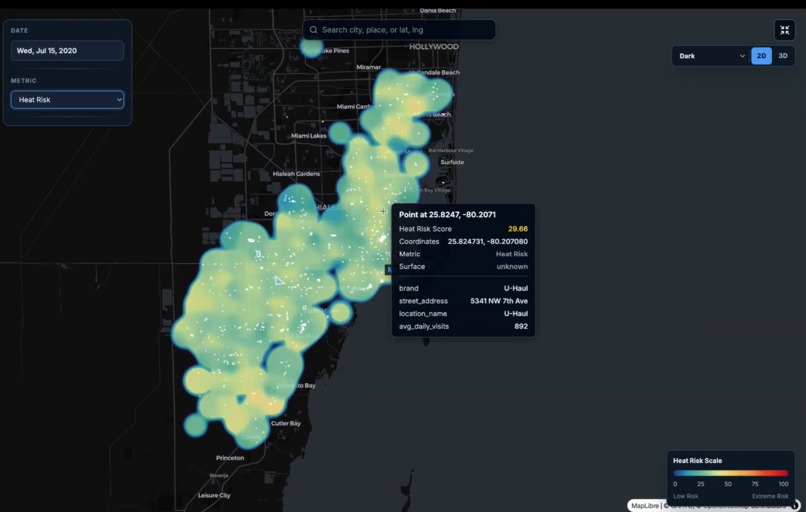Click the Hialeah Gardens map label

click(x=296, y=174)
